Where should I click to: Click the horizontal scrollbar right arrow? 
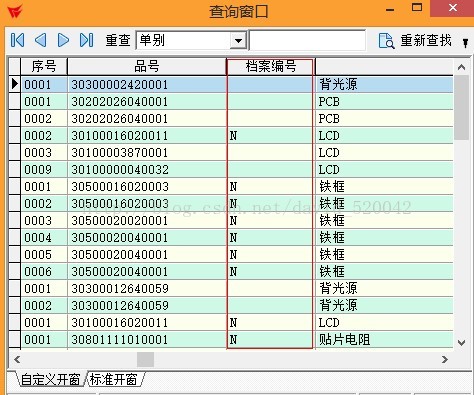pos(445,359)
